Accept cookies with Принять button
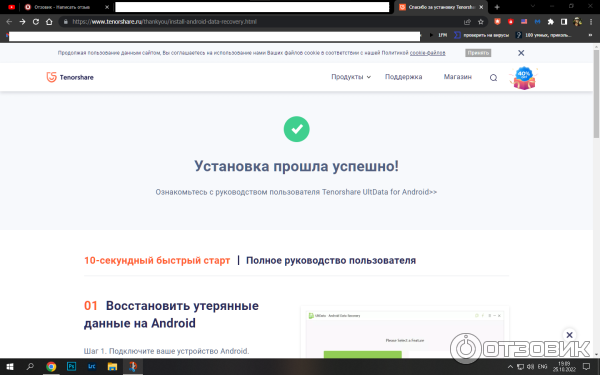This screenshot has width=600, height=375. 478,53
